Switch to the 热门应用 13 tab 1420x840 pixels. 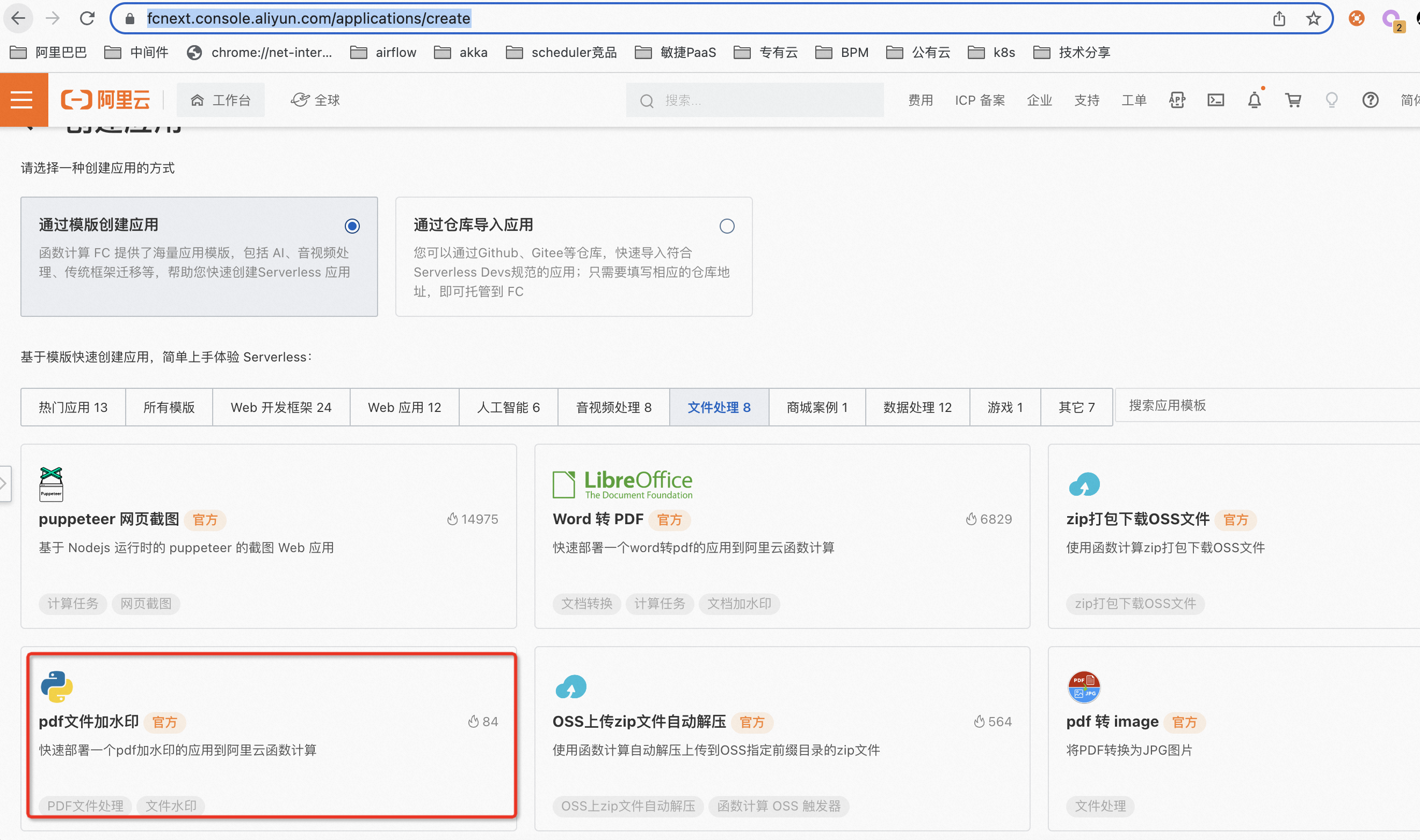tap(73, 407)
